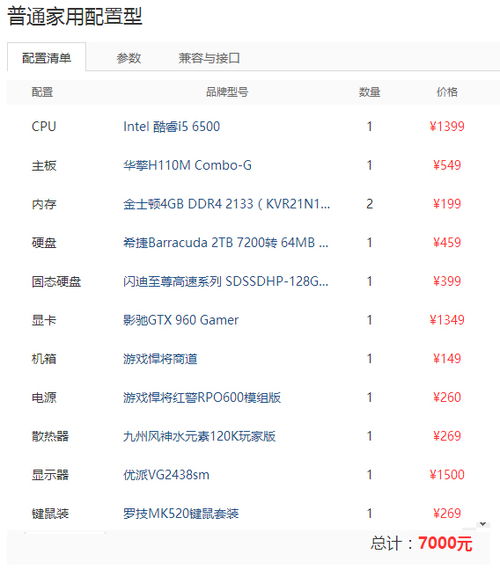This screenshot has width=500, height=569.
Task: Select the 固态硬盘 price ¥399
Action: coord(447,281)
